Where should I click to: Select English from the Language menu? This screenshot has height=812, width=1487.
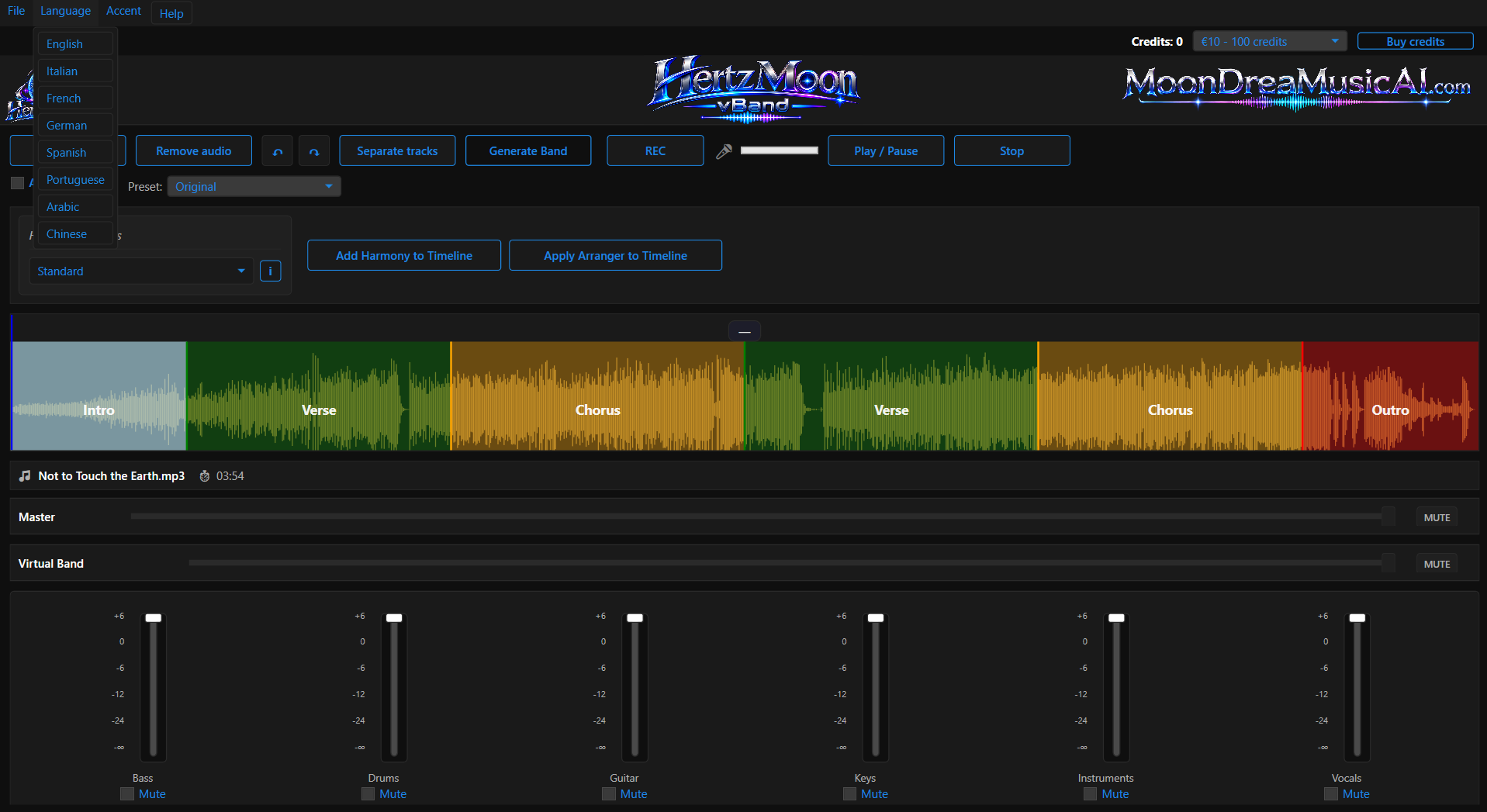[76, 44]
